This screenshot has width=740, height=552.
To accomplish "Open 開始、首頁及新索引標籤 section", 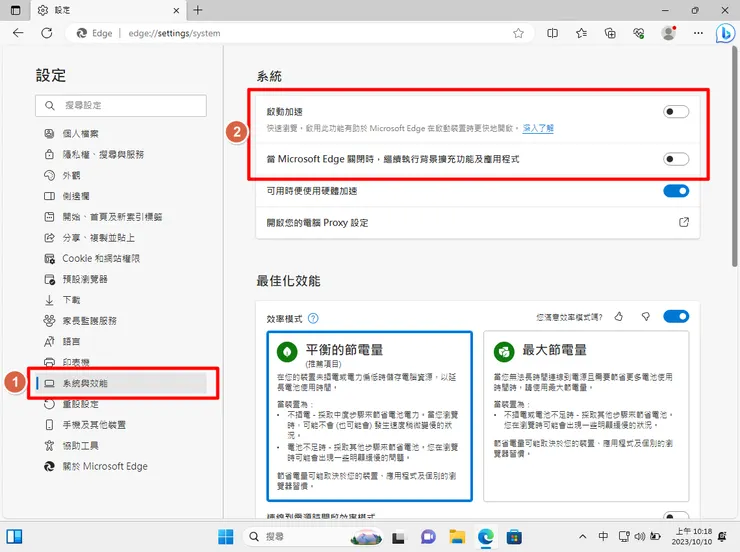I will pyautogui.click(x=112, y=217).
